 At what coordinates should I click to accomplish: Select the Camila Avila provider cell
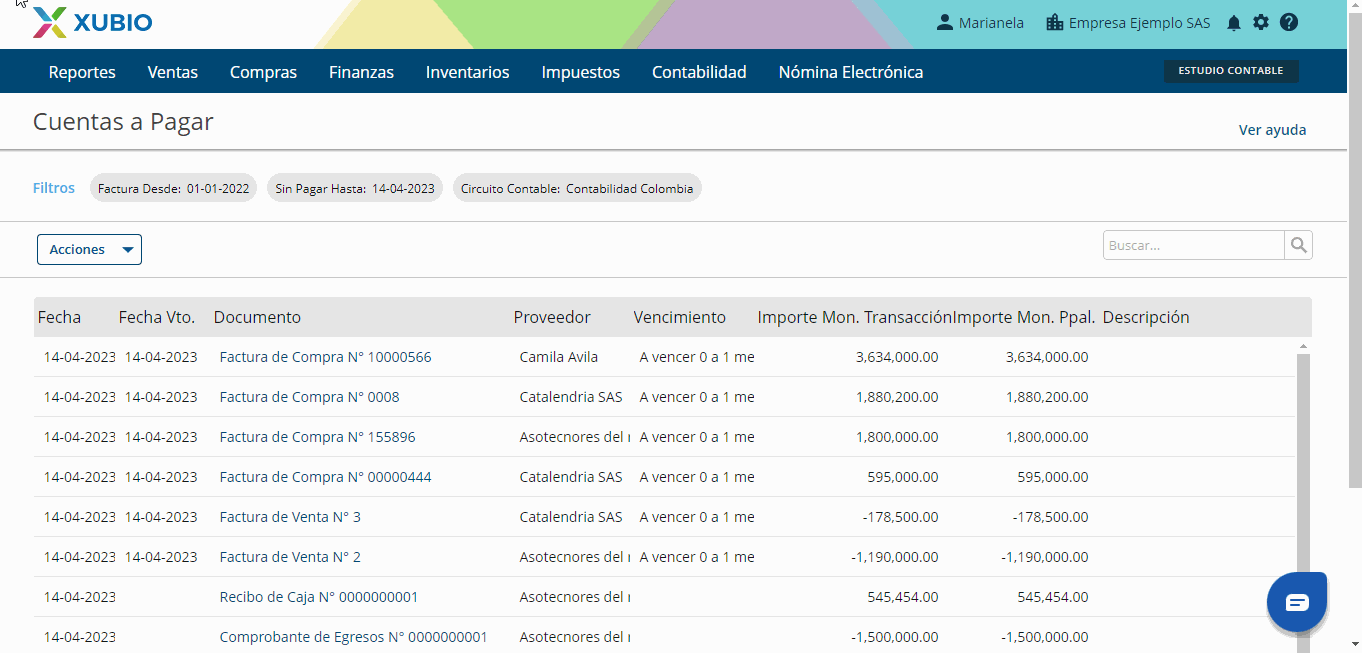pos(559,357)
